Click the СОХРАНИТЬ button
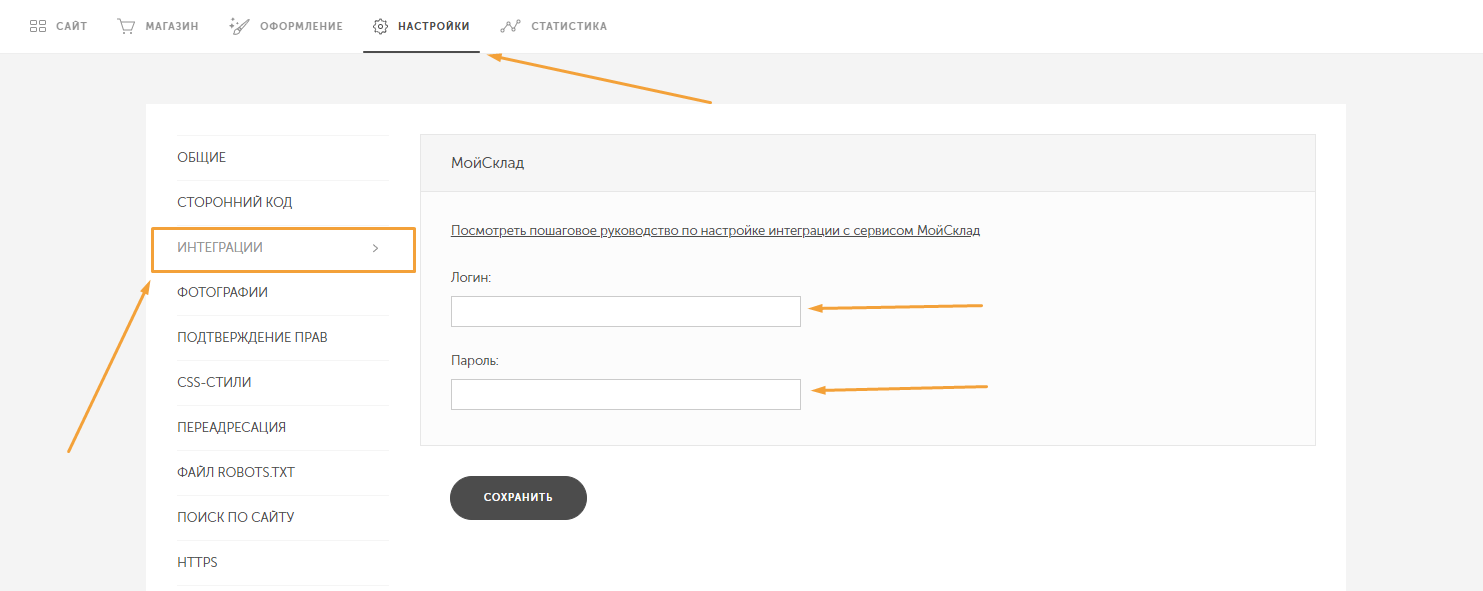The image size is (1483, 591). (x=518, y=498)
